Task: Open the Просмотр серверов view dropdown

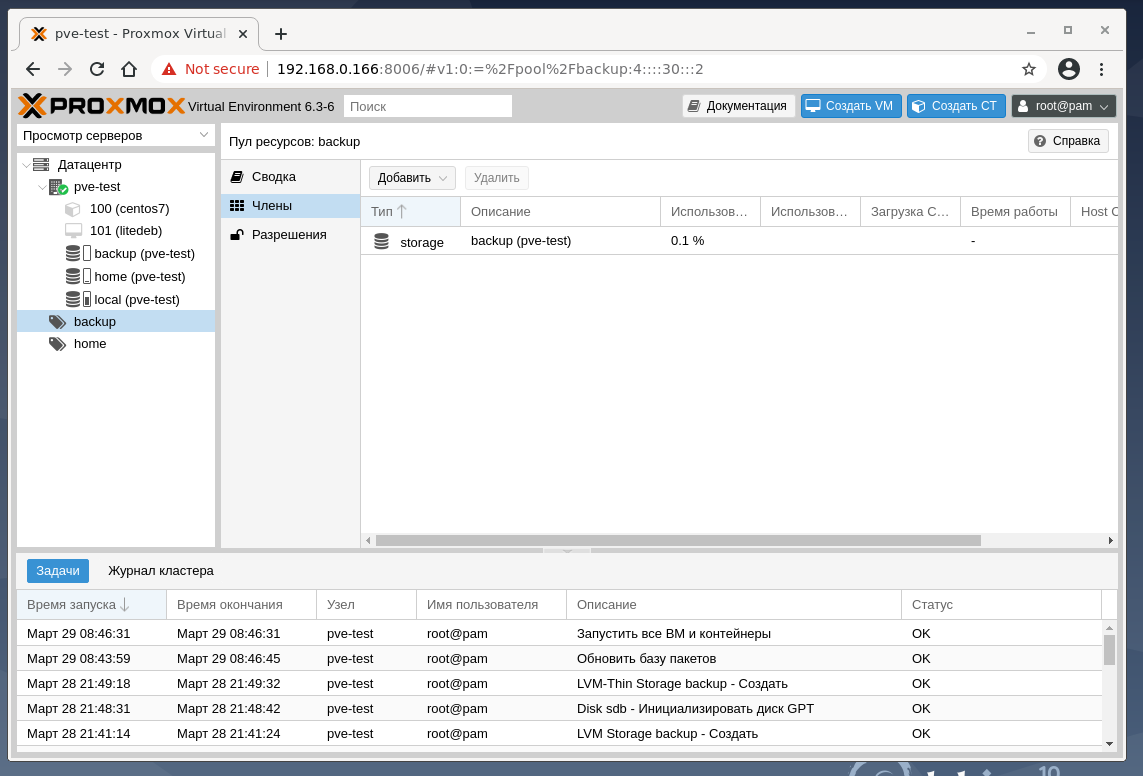Action: (x=116, y=135)
